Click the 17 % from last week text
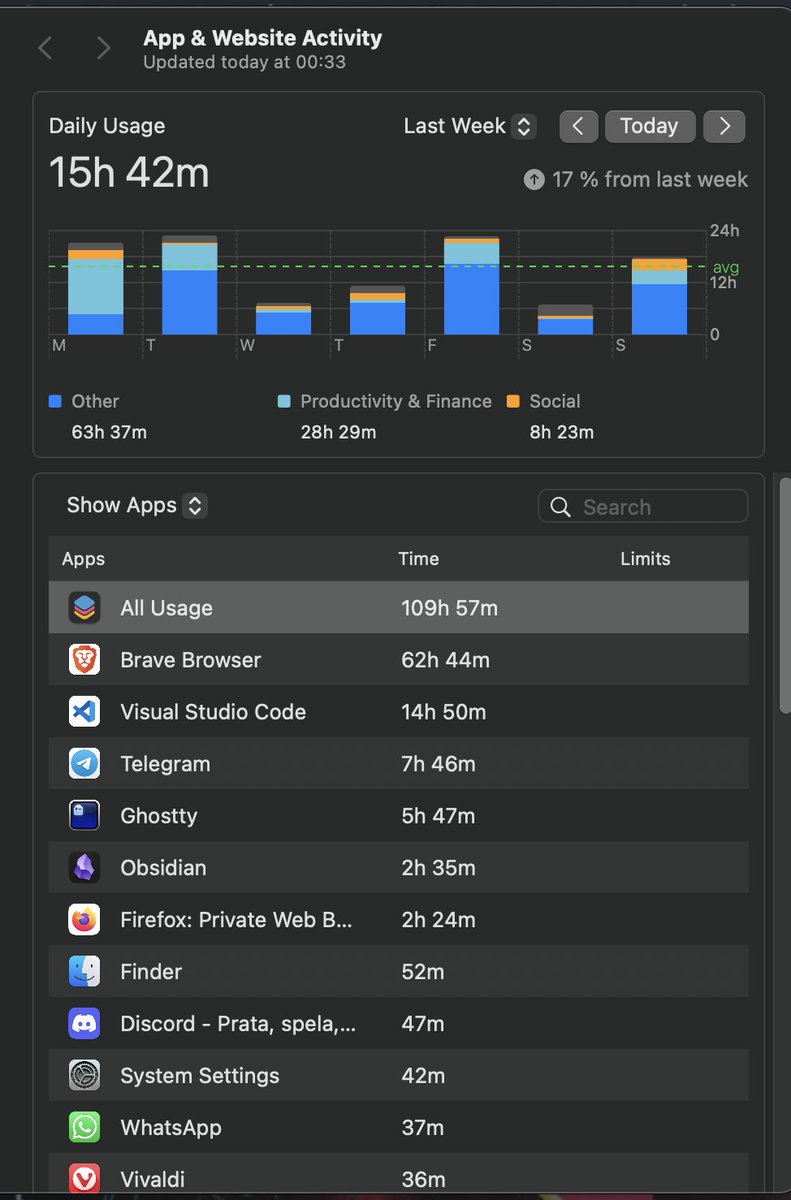 (649, 180)
